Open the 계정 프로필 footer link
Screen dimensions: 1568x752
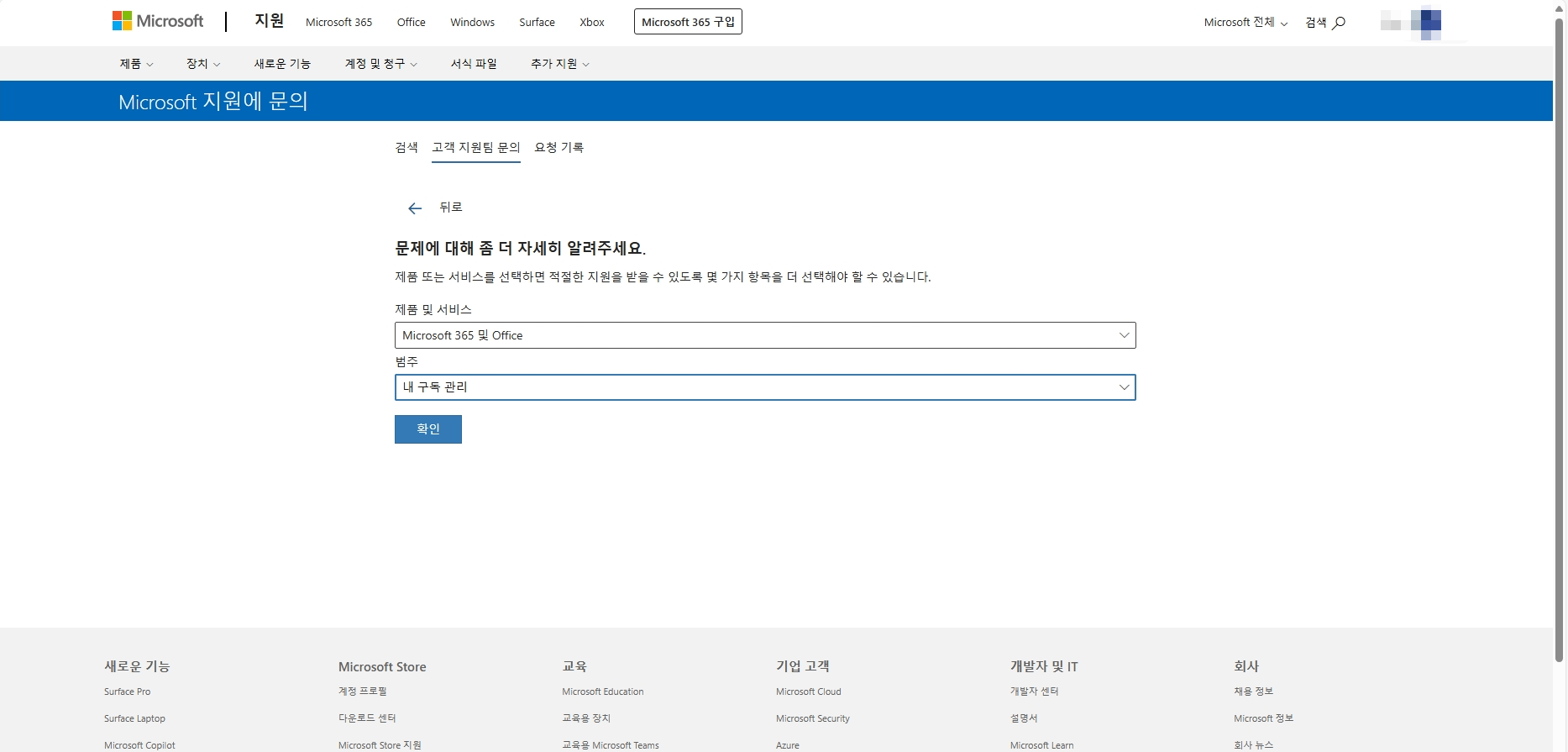click(363, 692)
